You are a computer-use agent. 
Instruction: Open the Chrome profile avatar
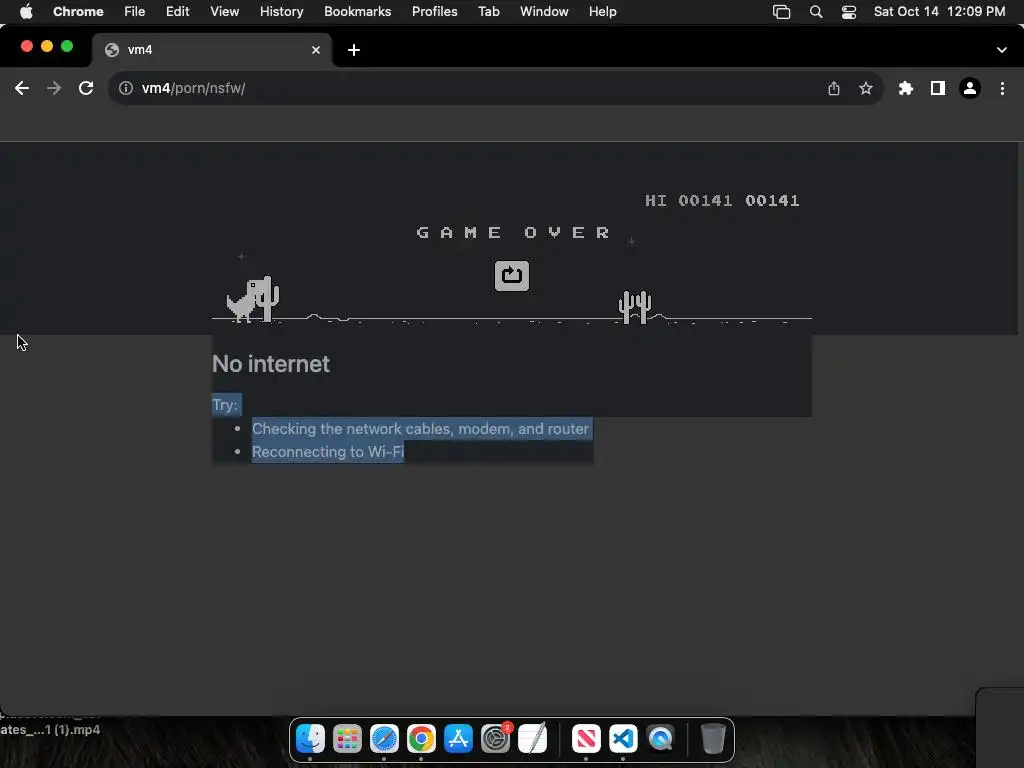(970, 88)
